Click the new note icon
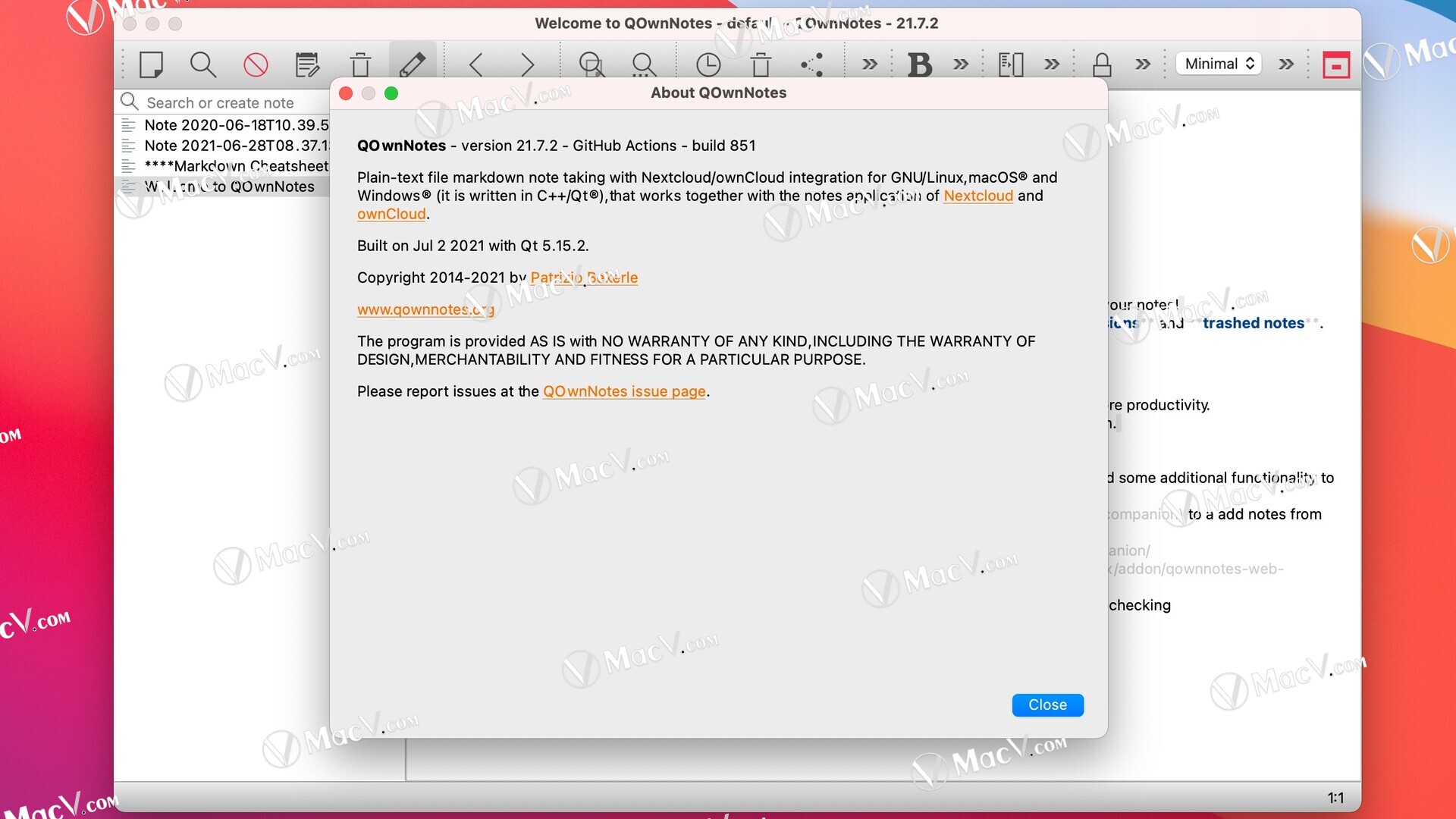 pos(152,64)
